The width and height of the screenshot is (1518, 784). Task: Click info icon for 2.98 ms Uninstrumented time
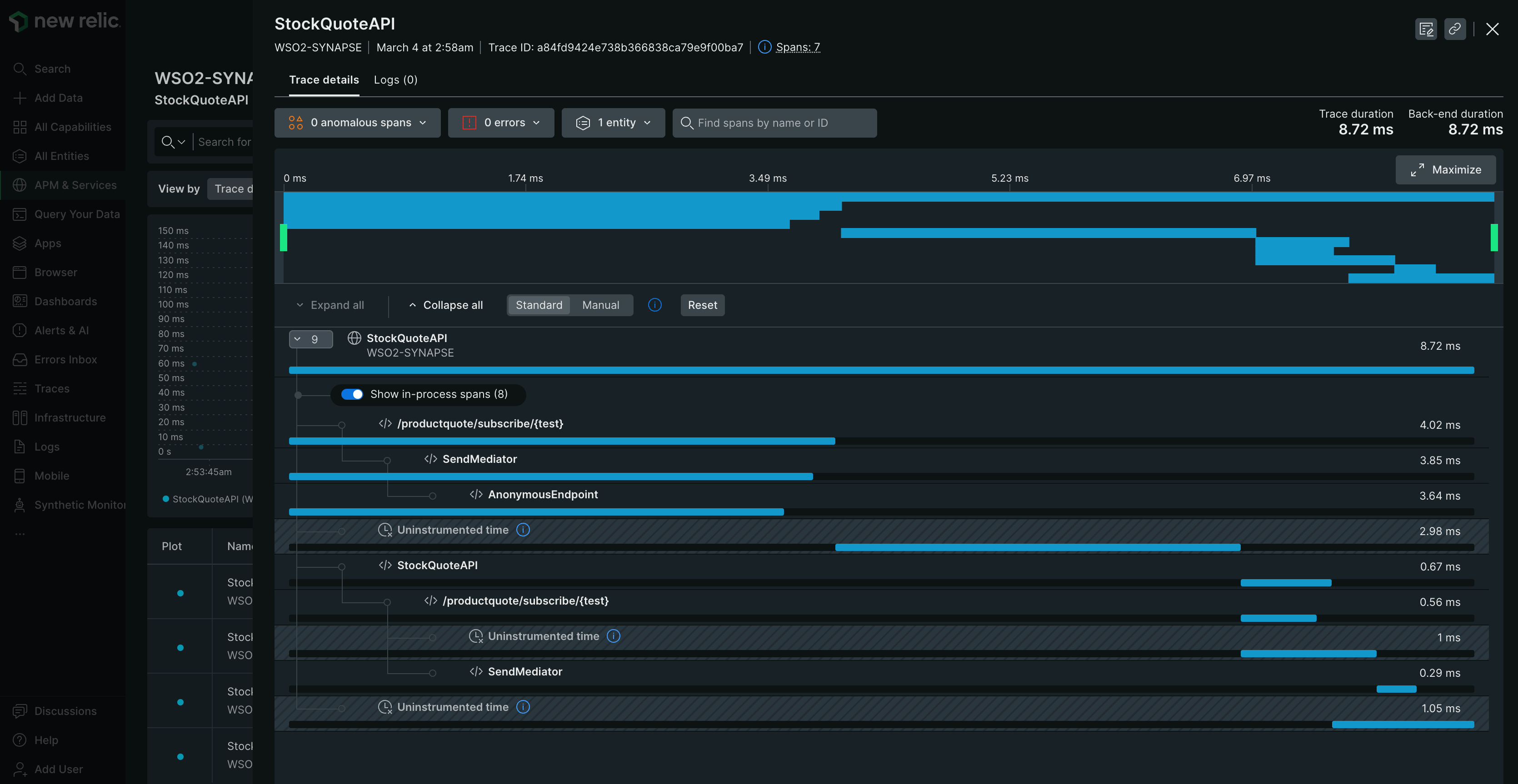523,530
